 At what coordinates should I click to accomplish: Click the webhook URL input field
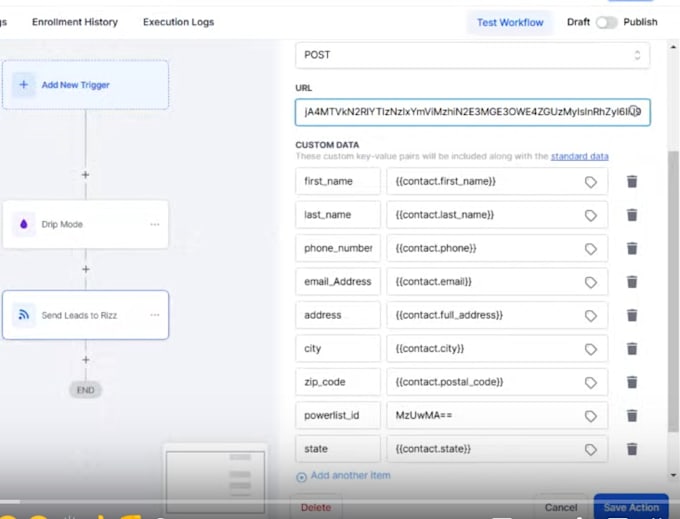click(473, 112)
